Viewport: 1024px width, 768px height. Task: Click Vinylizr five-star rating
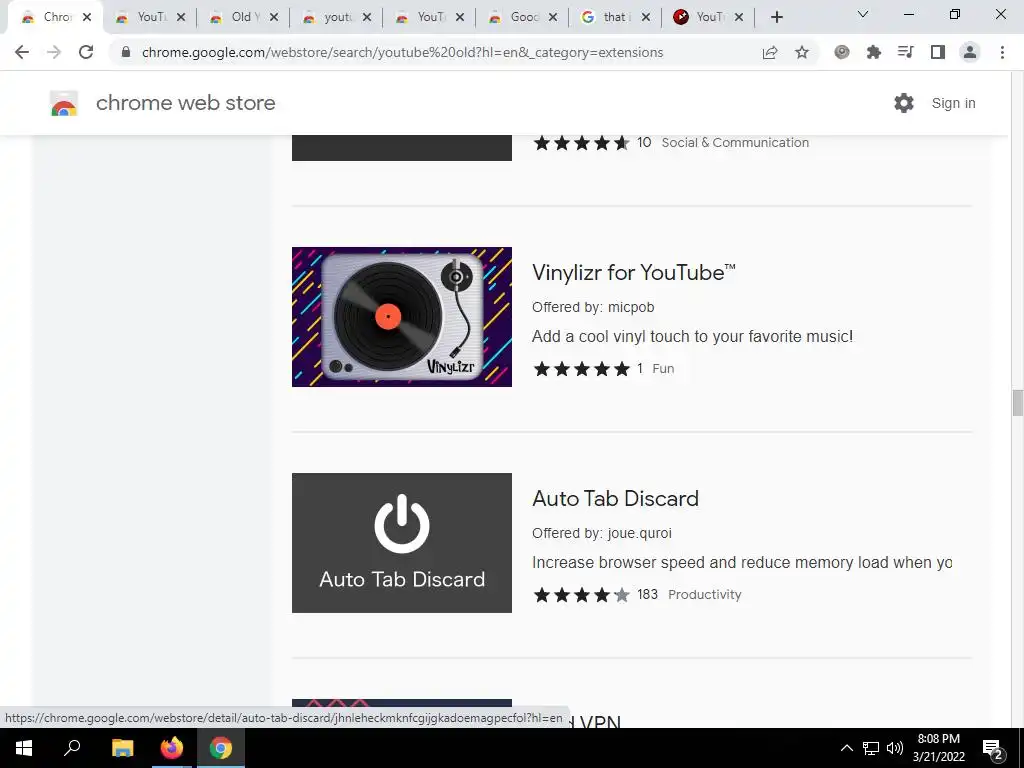[x=581, y=368]
